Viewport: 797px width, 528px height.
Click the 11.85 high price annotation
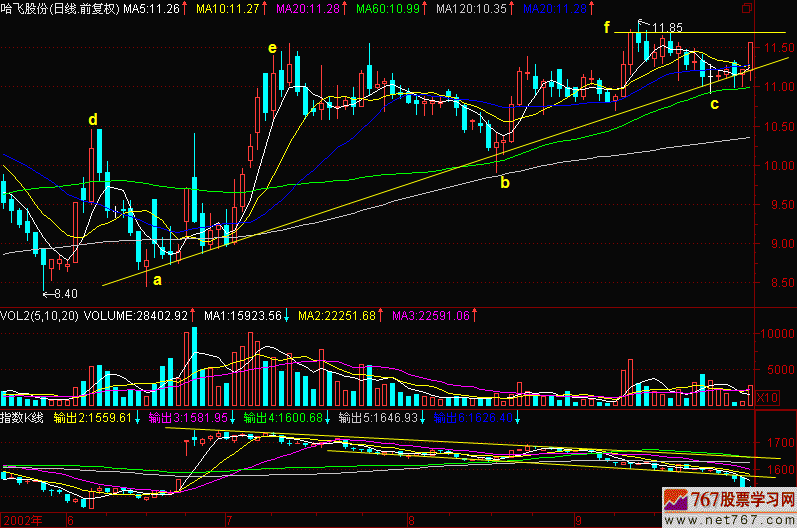click(667, 27)
